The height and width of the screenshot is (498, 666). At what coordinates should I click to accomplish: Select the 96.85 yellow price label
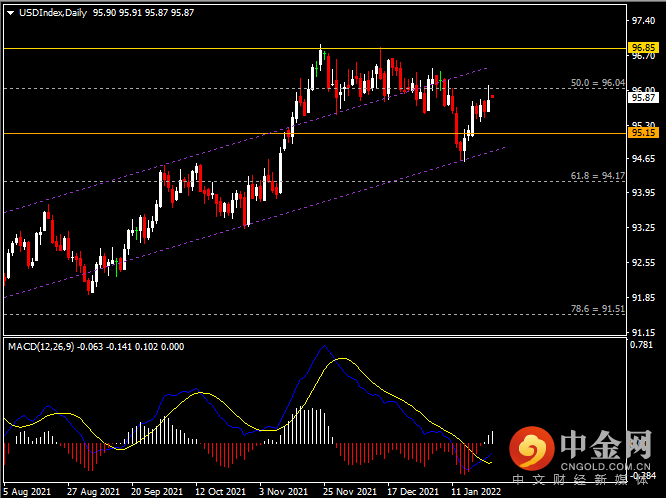pos(643,47)
